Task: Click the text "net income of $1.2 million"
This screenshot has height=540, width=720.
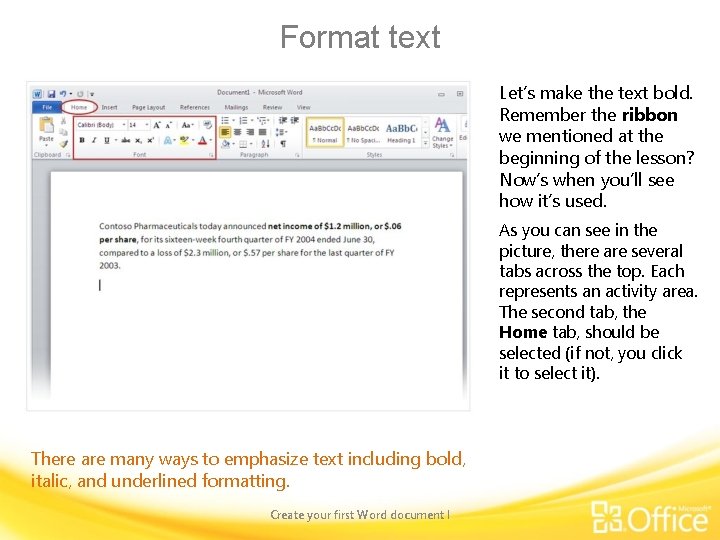Action: [x=319, y=226]
